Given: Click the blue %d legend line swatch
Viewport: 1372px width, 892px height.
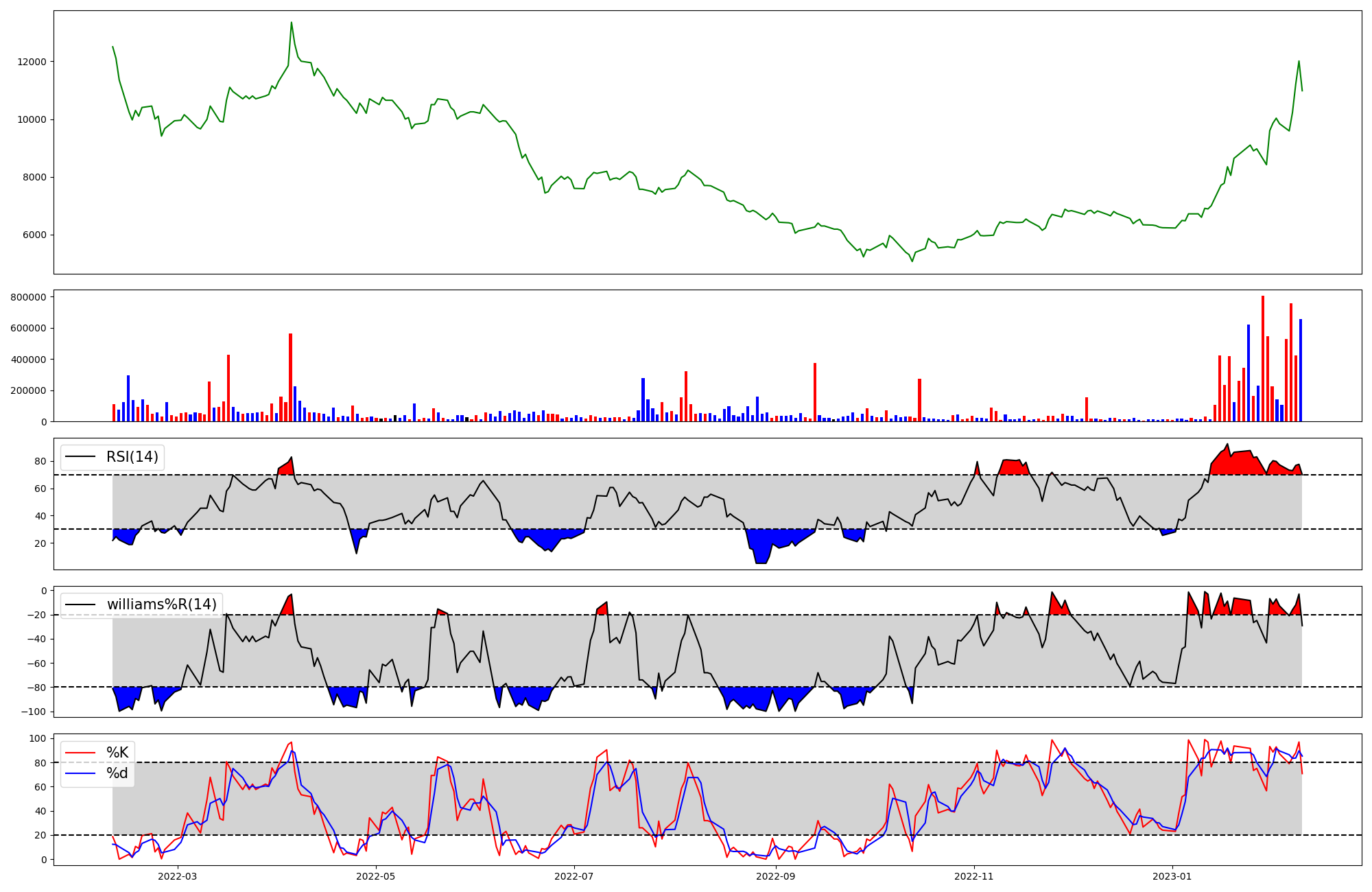Looking at the screenshot, I should pos(80,773).
